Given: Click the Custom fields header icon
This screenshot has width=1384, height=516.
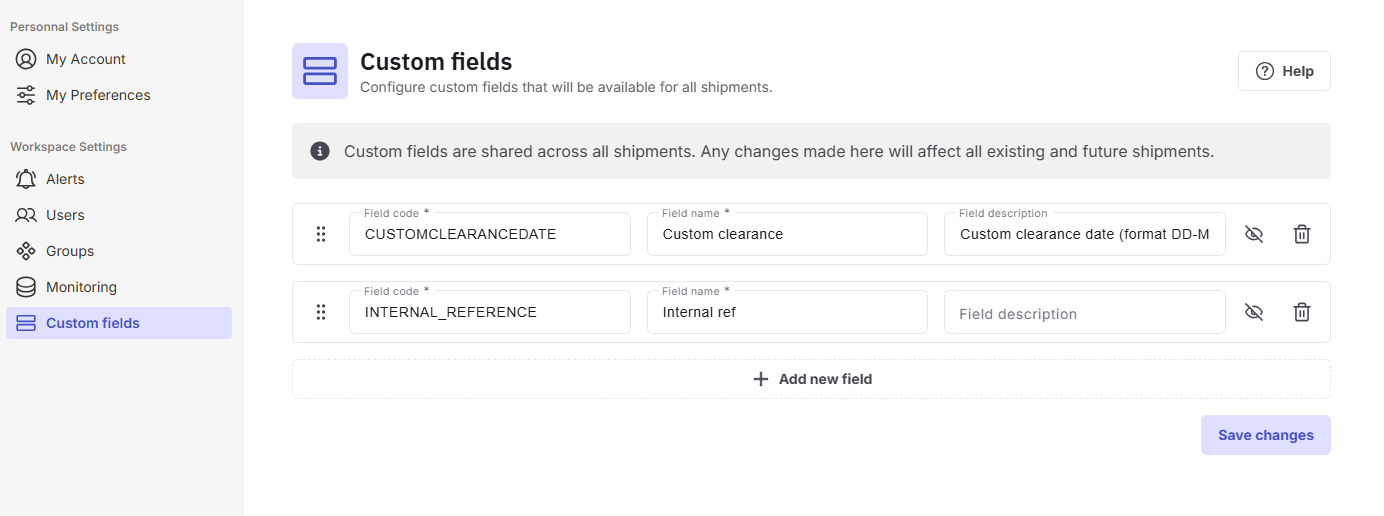Looking at the screenshot, I should click(x=320, y=71).
